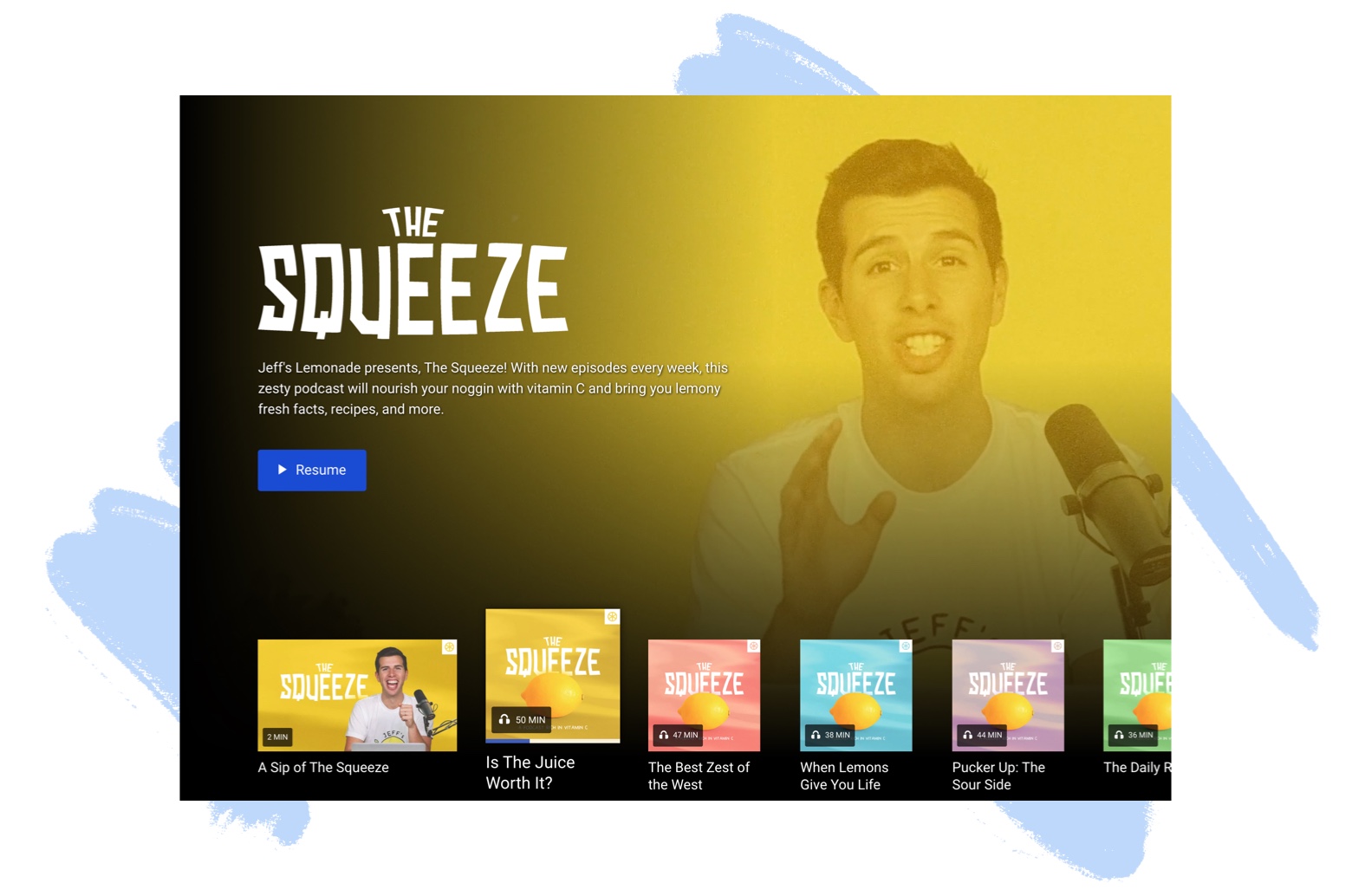This screenshot has height=896, width=1352.
Task: Click the headphone icon on 47 MIN badge
Action: tap(663, 735)
